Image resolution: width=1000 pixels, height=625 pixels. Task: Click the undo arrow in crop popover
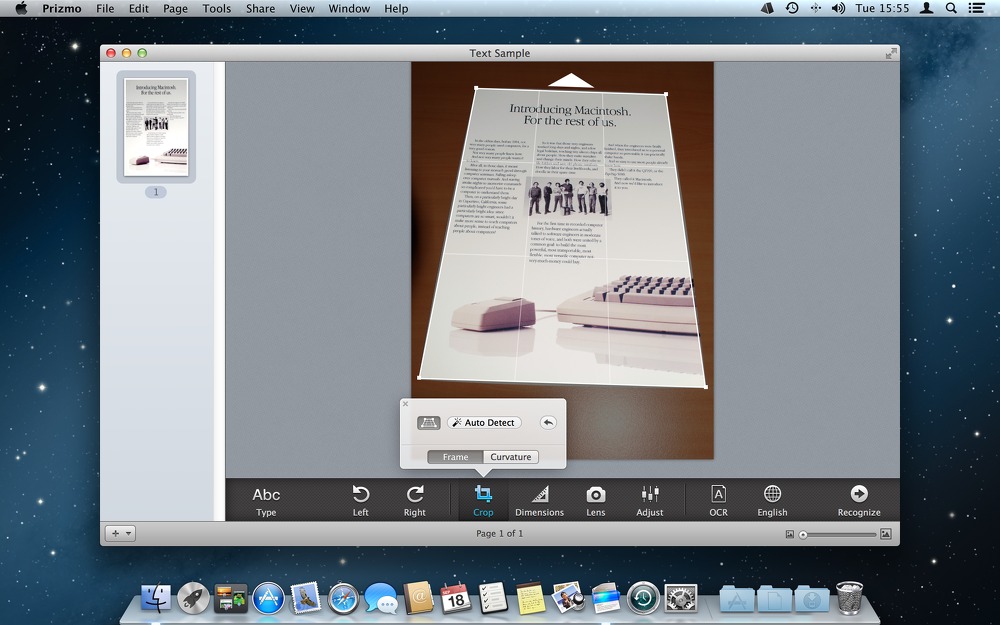(x=548, y=422)
